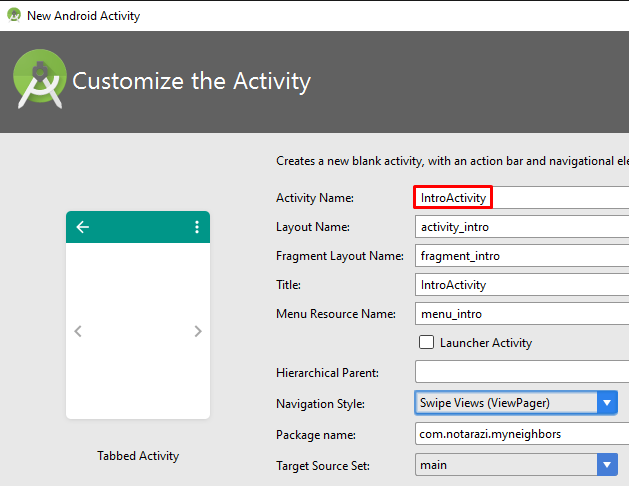Click the 'Creates a new blank activity' description
The width and height of the screenshot is (629, 486).
(452, 161)
